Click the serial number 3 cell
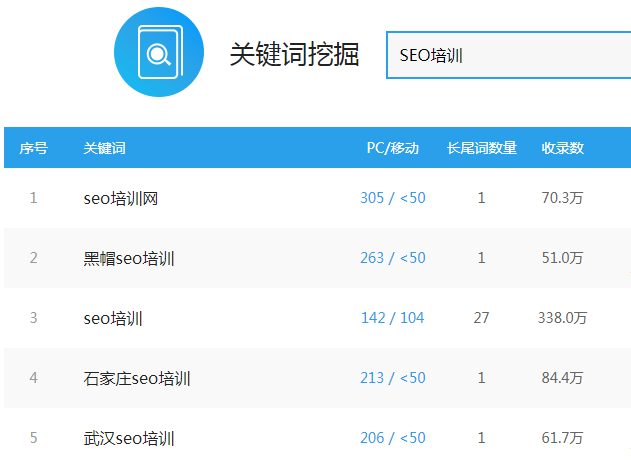 pos(34,318)
